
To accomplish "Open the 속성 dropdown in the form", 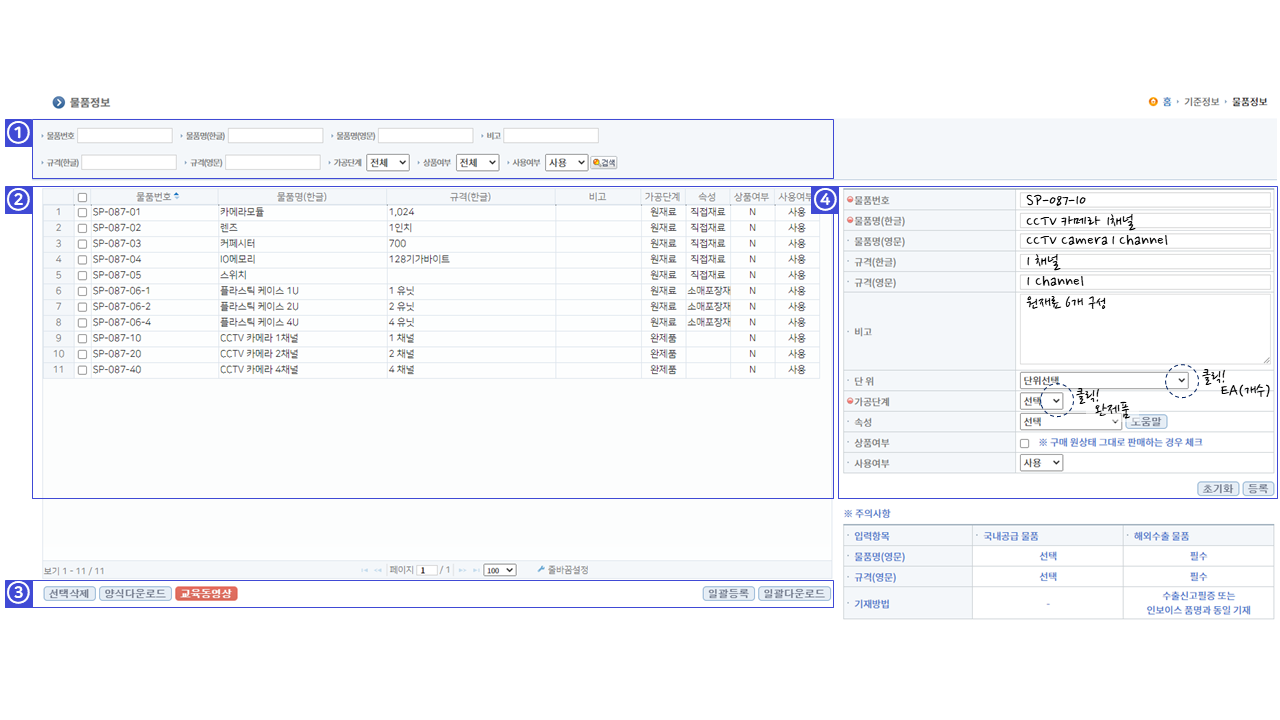I will click(1070, 422).
